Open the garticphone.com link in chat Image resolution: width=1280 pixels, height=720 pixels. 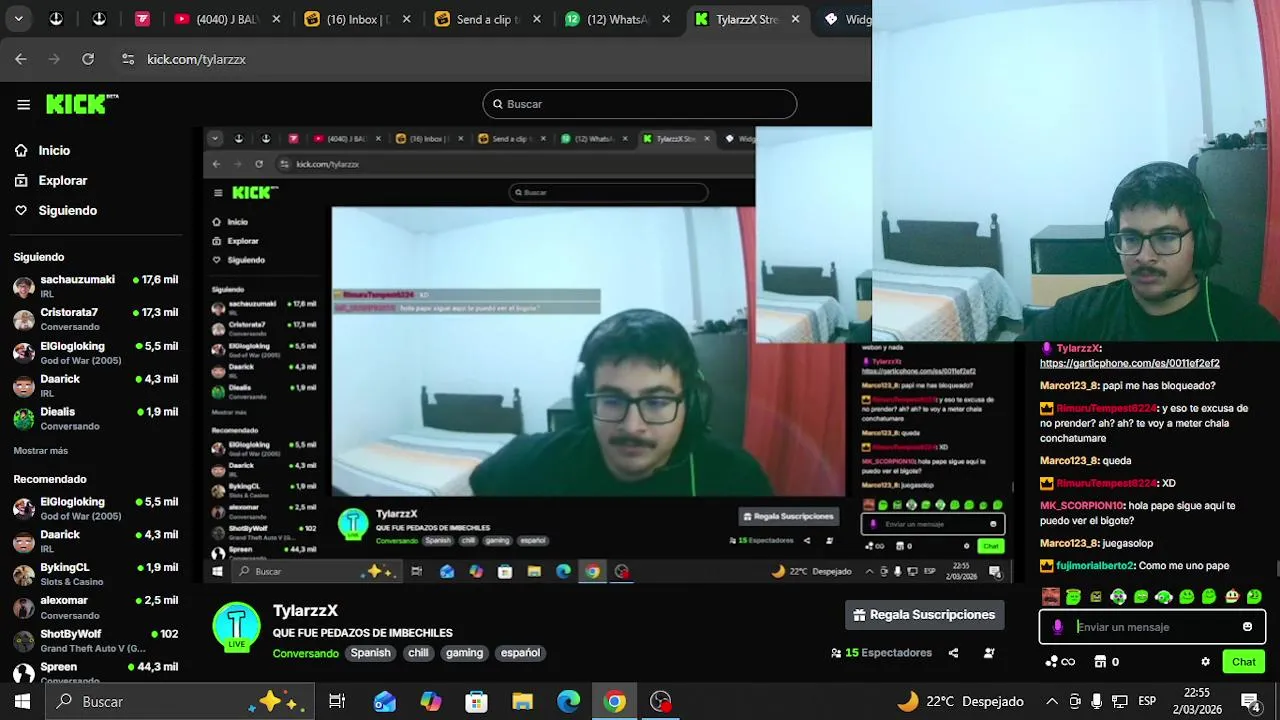1129,363
